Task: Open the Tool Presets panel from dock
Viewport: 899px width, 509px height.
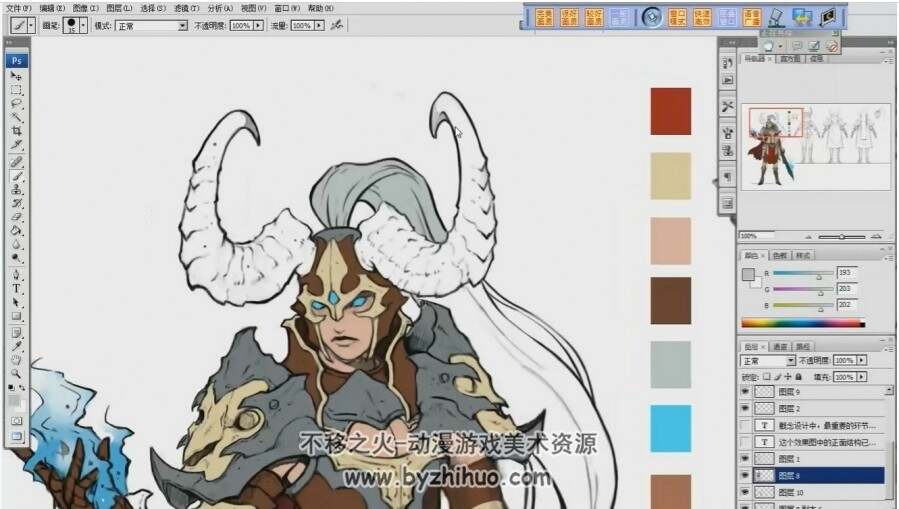Action: (x=728, y=107)
